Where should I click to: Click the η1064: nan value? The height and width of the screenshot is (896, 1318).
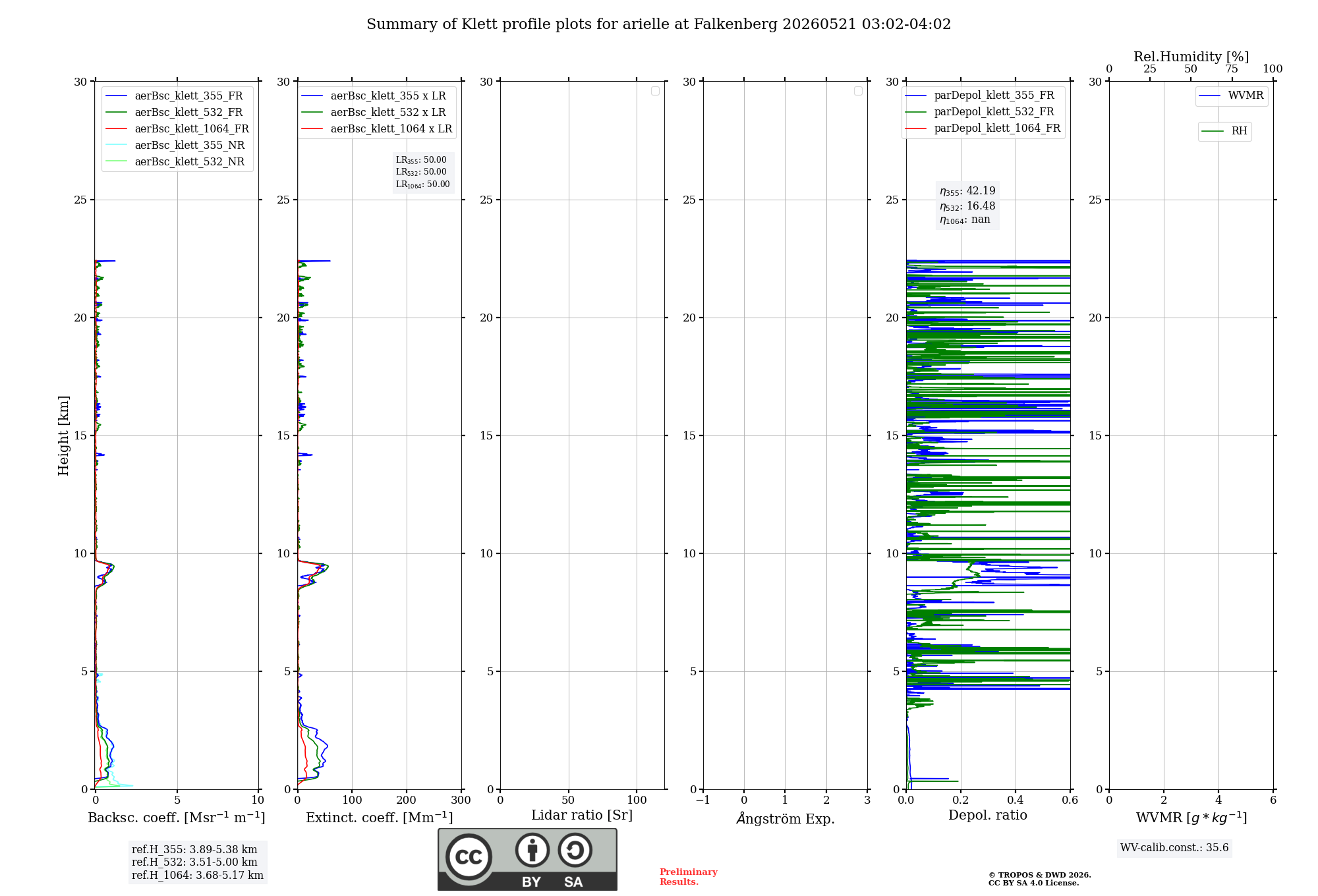pyautogui.click(x=965, y=219)
